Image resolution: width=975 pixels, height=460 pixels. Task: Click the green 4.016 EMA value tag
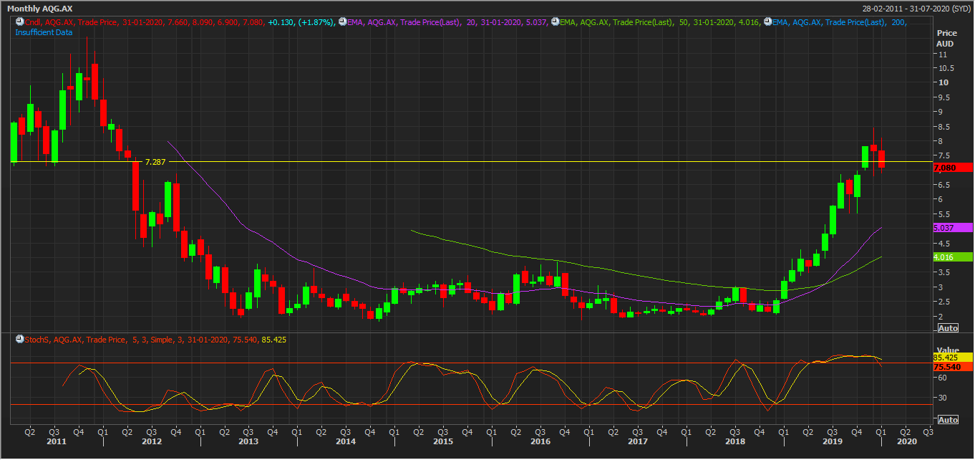[x=953, y=257]
